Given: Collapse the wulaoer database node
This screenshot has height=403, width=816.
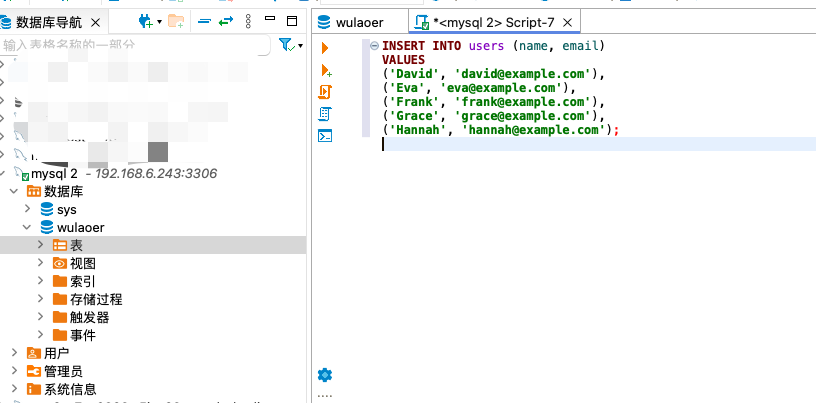Looking at the screenshot, I should [28, 228].
